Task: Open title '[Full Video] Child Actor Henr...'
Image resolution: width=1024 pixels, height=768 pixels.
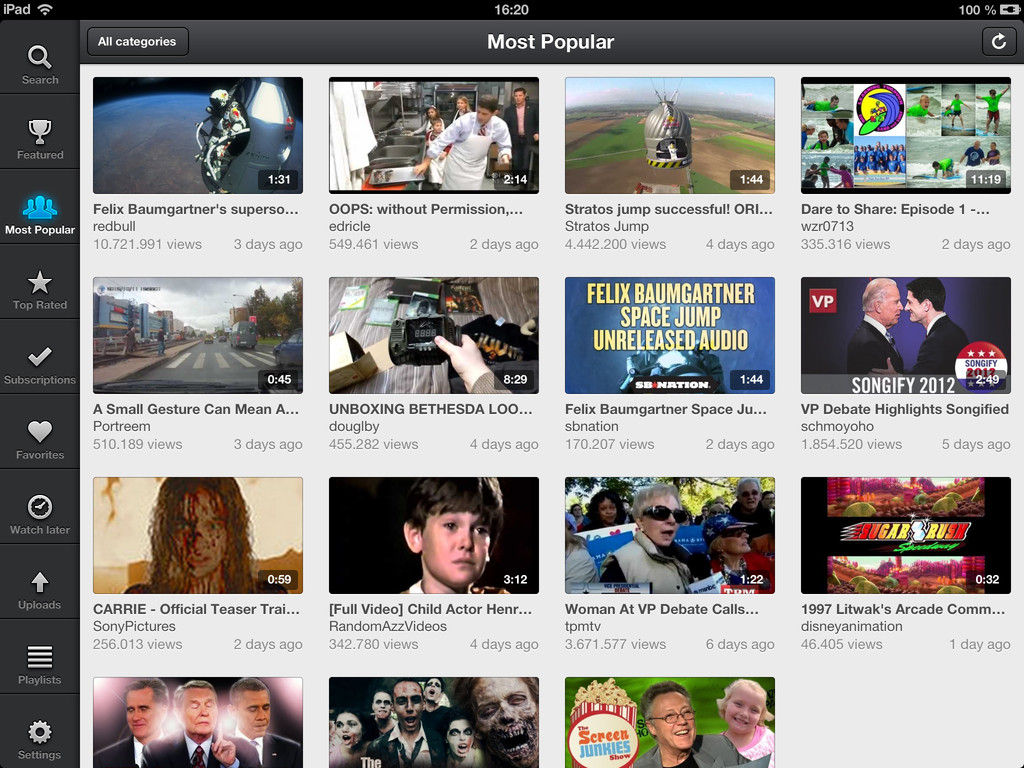Action: 430,609
